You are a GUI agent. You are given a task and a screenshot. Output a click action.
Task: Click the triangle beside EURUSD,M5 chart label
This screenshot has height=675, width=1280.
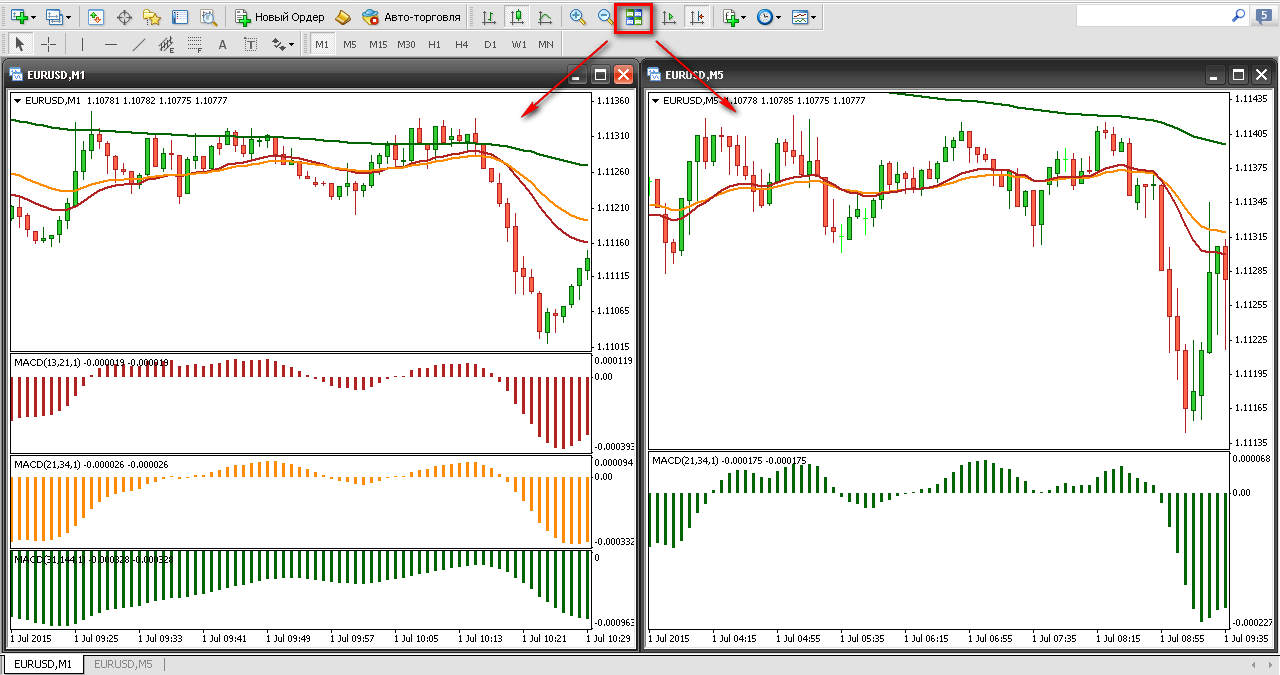[x=656, y=100]
